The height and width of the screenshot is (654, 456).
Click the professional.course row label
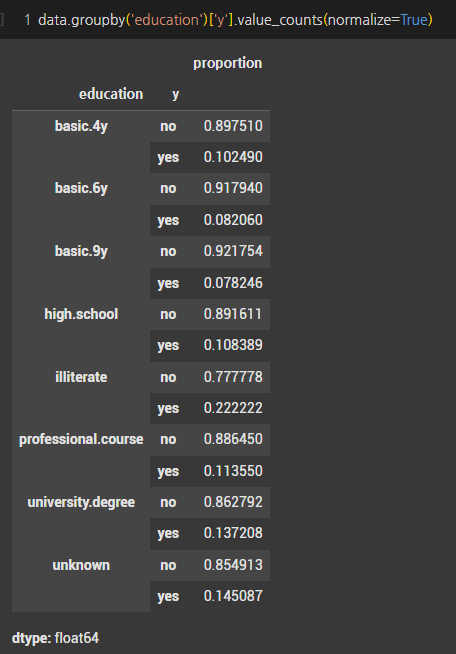click(81, 439)
